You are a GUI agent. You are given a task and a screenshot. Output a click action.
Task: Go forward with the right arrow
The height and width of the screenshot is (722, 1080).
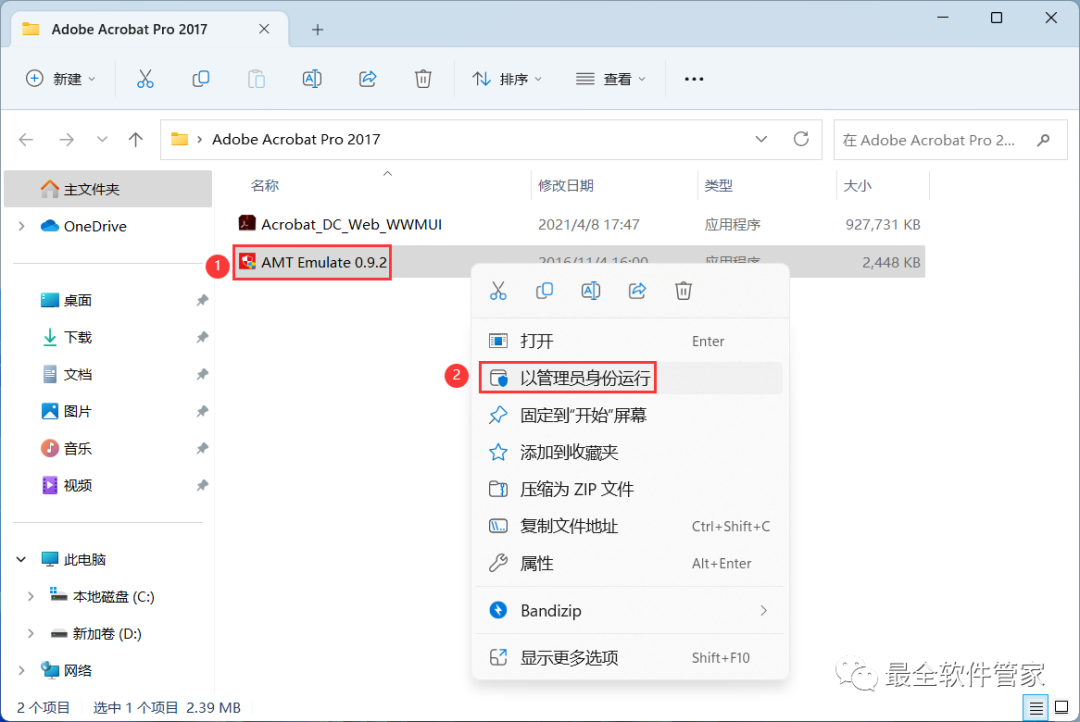coord(66,140)
